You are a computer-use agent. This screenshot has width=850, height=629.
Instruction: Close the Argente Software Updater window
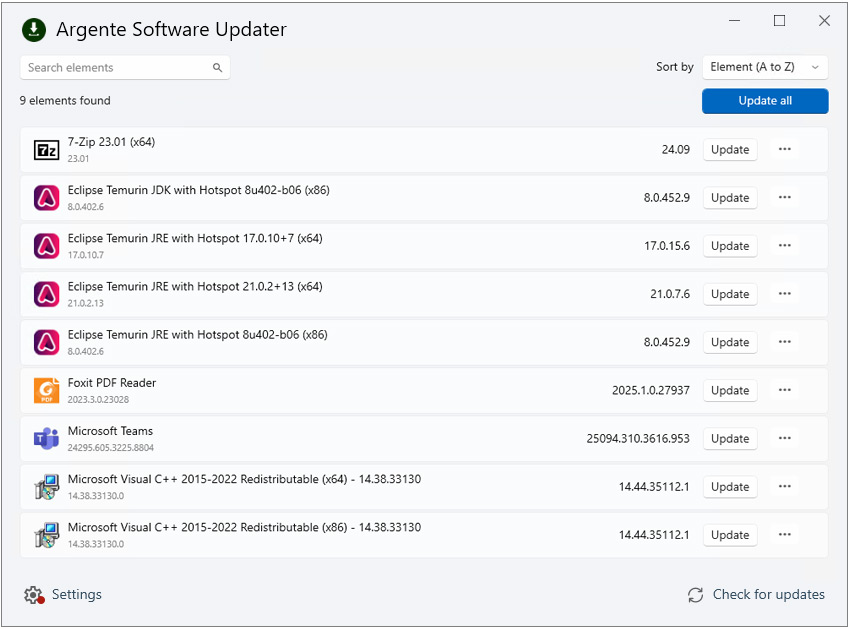tap(824, 21)
